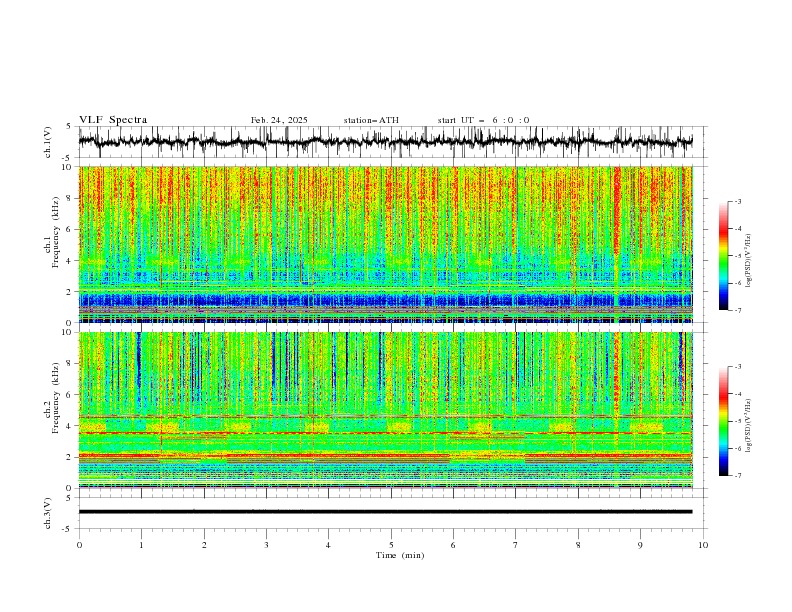Click the strong red burst in ch.1 spectrogram

(617, 212)
